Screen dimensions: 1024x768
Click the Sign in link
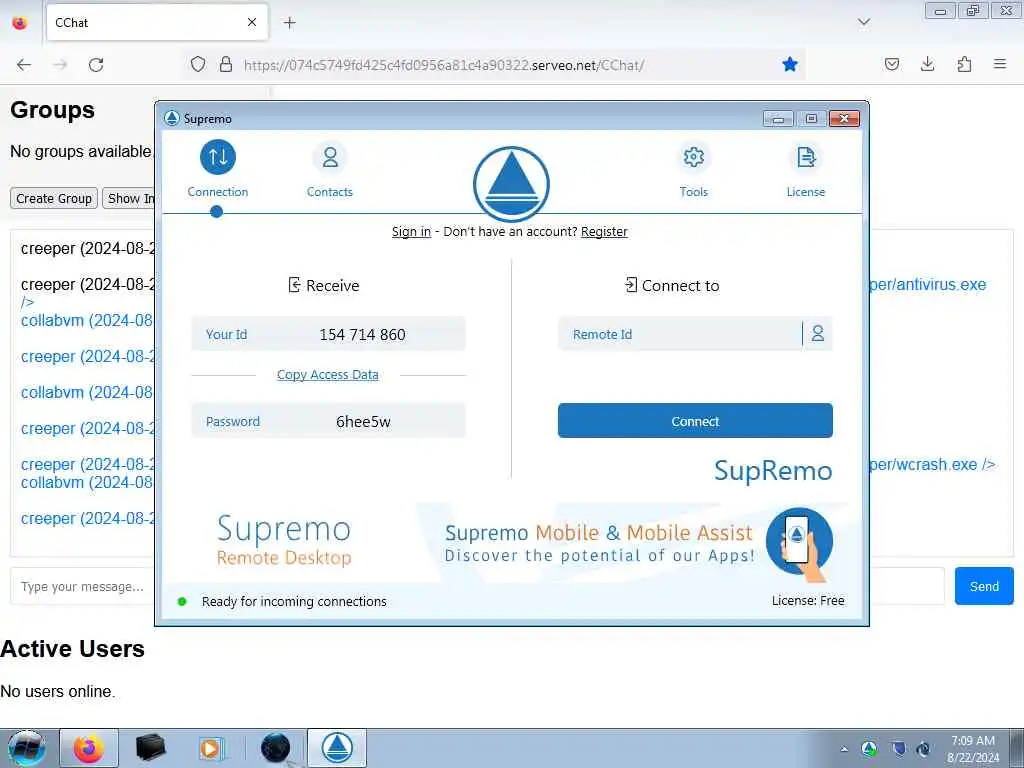tap(411, 232)
